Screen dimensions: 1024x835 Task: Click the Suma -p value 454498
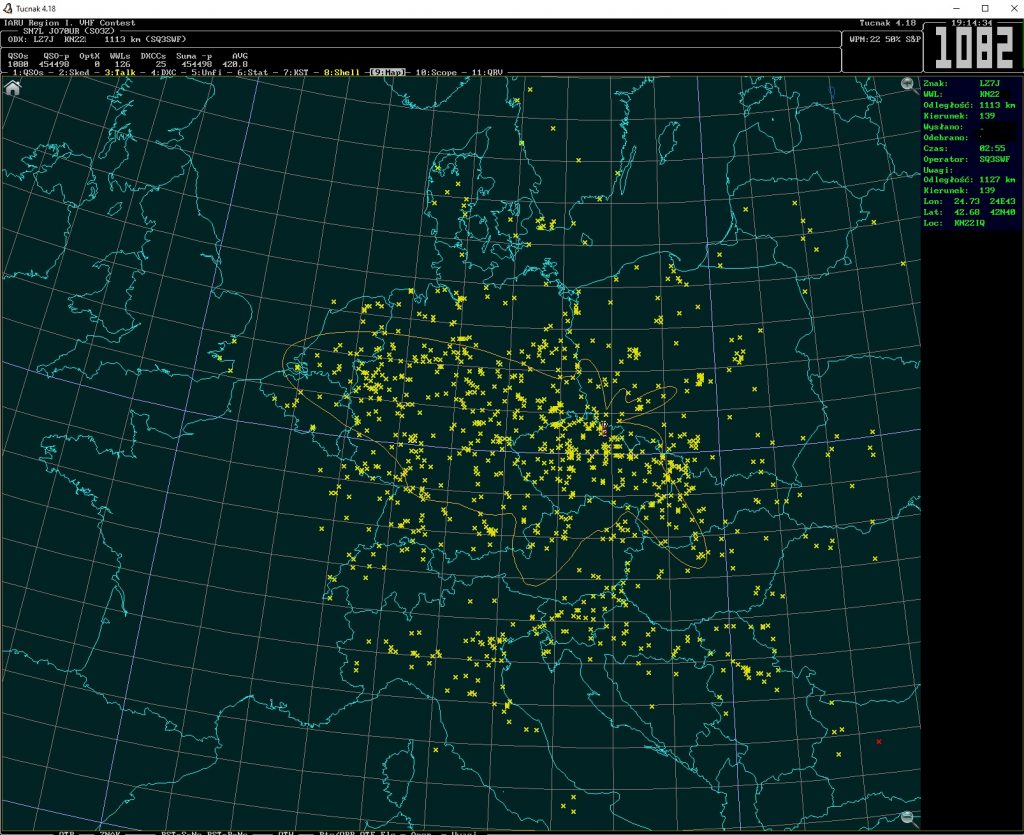pyautogui.click(x=197, y=64)
